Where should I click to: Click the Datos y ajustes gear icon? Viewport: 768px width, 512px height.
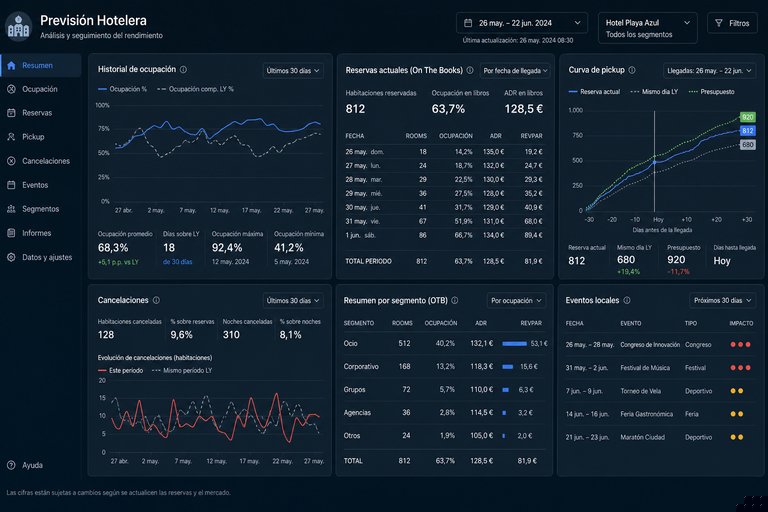[x=11, y=257]
